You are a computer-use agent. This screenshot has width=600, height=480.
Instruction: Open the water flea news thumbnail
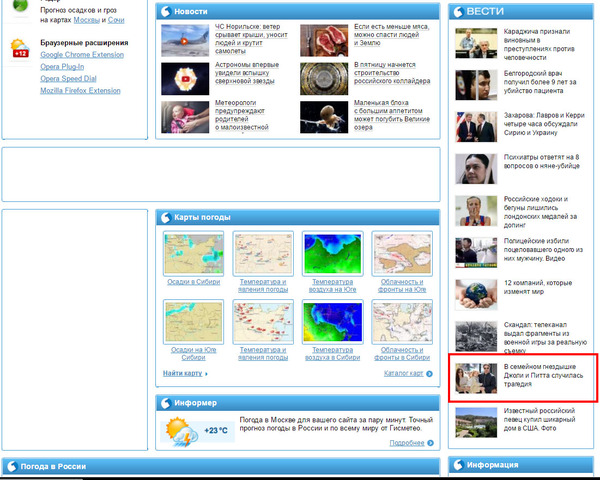(324, 117)
